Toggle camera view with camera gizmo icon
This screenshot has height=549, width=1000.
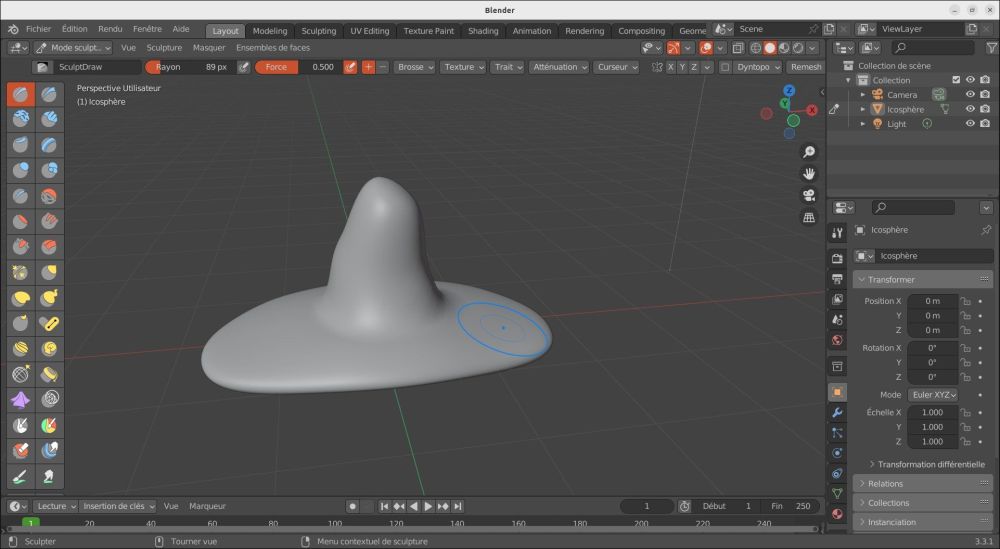809,196
